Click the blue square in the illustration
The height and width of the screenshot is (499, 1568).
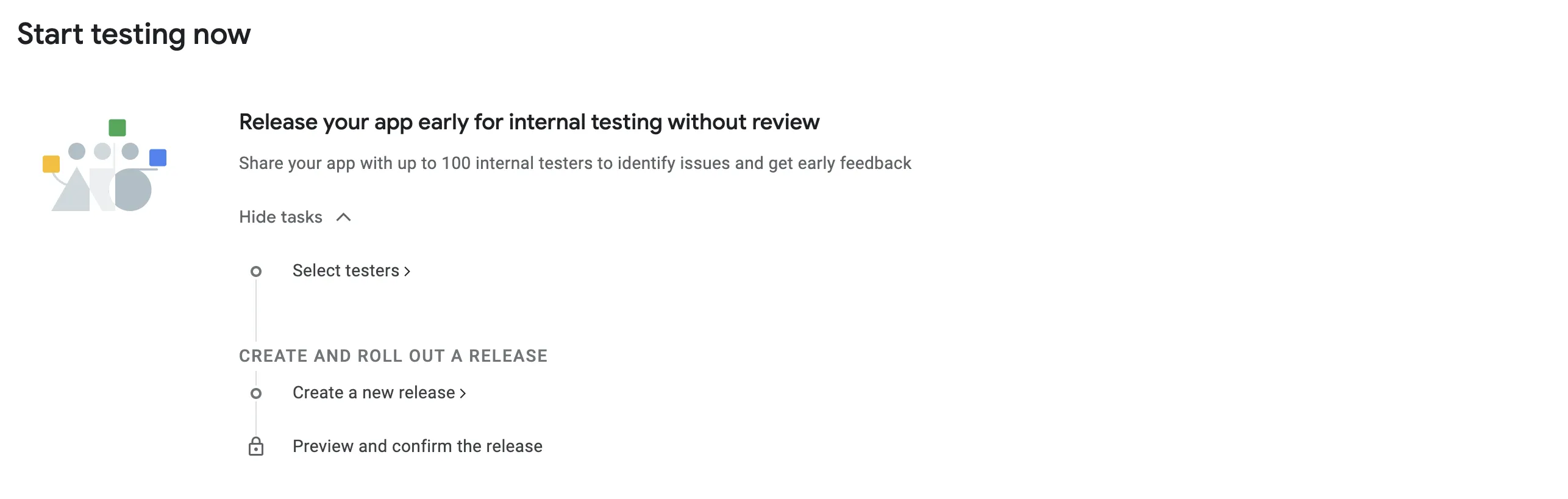[158, 157]
